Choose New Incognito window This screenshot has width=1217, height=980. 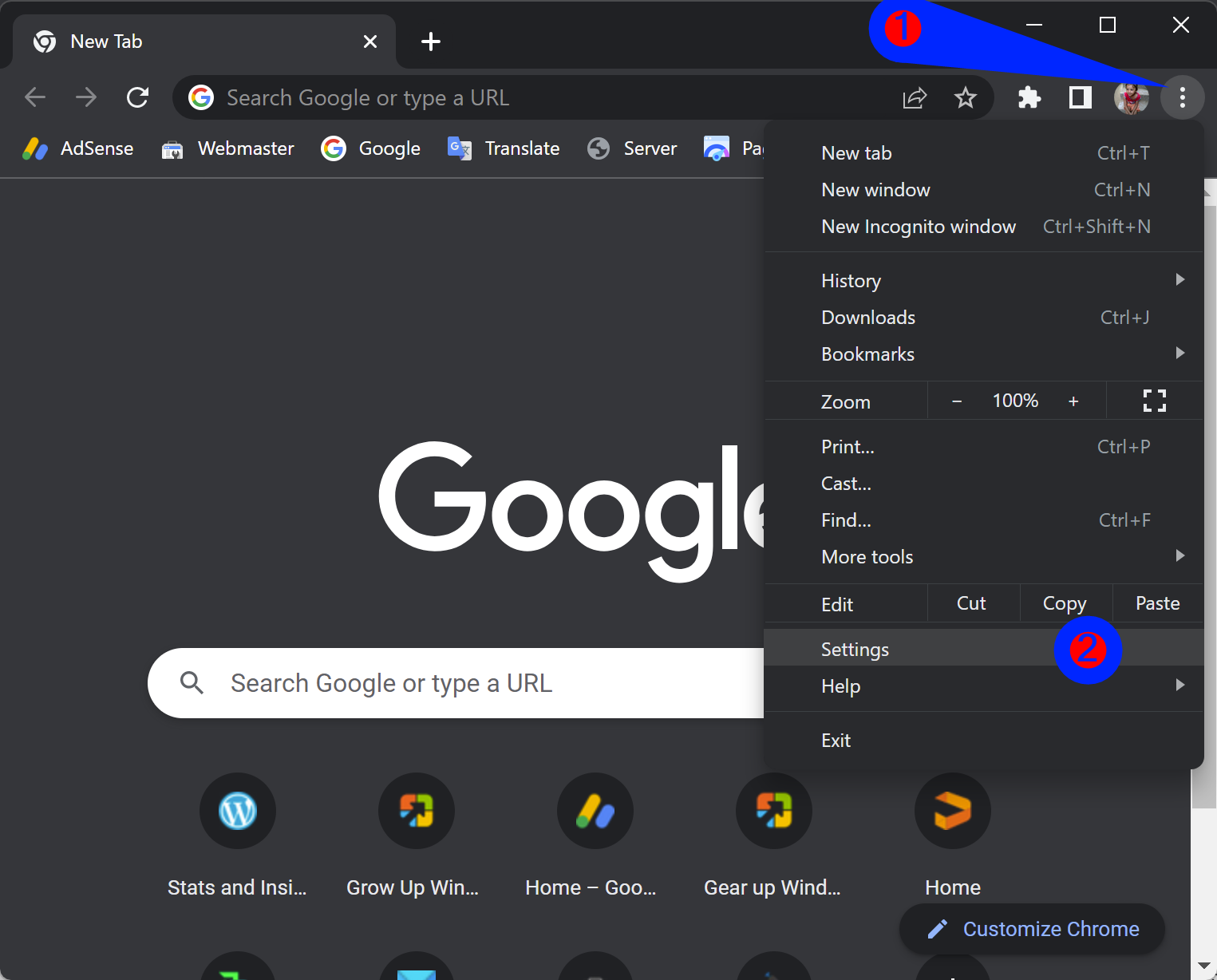983,227
